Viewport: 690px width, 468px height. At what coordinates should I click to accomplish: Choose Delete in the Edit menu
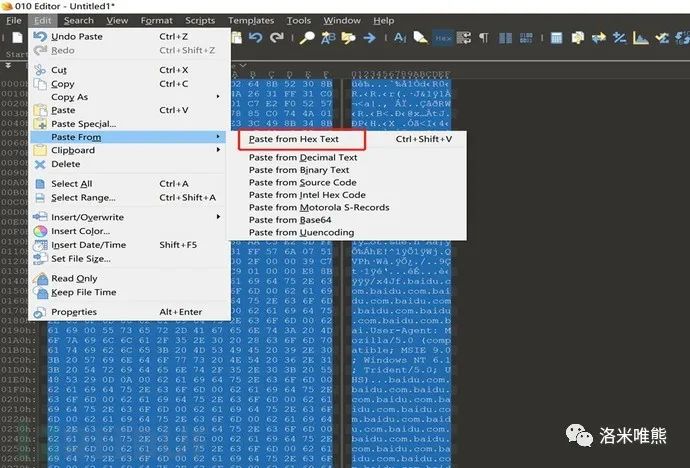[129, 164]
